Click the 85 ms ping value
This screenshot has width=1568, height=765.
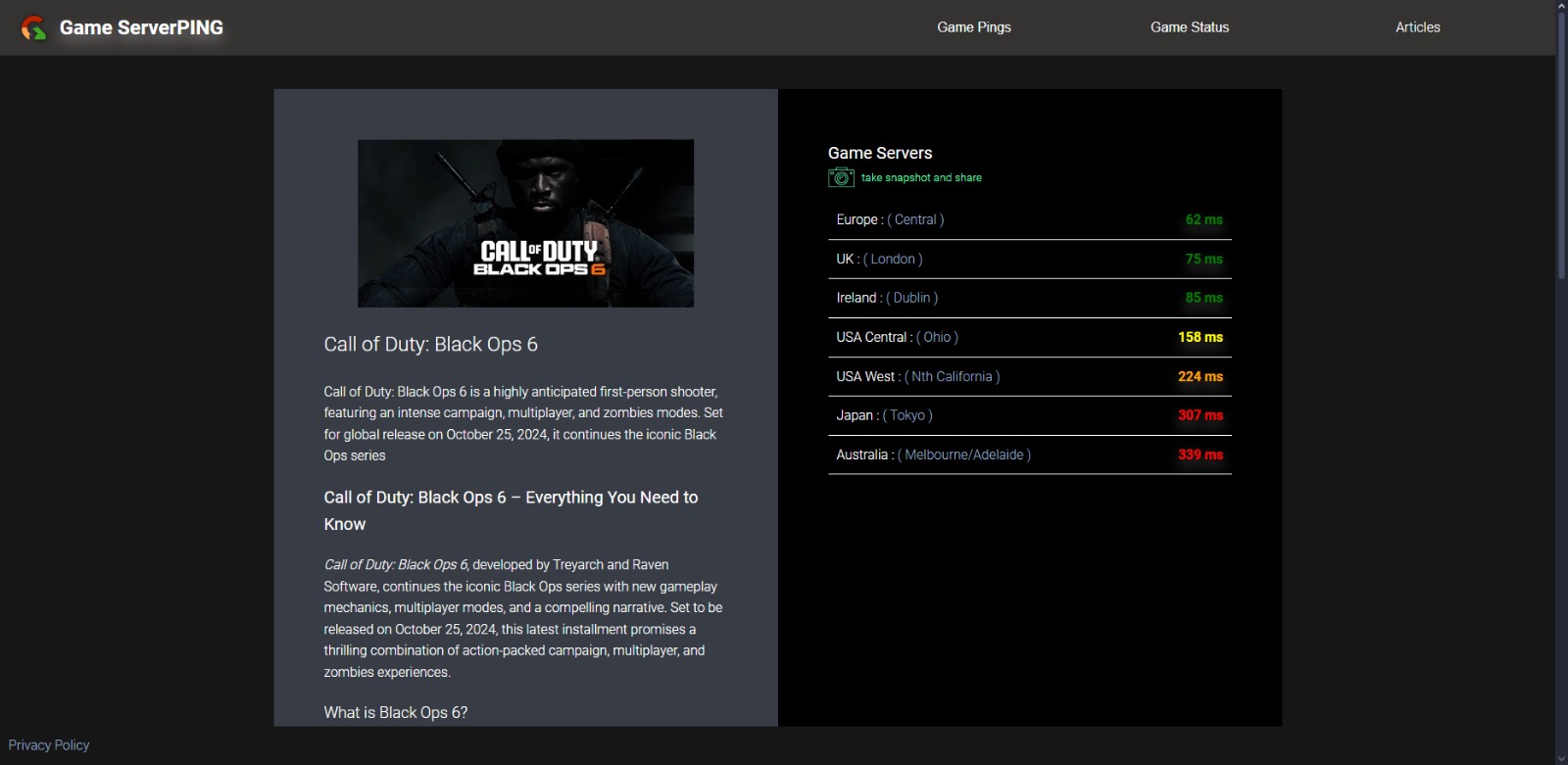1204,298
